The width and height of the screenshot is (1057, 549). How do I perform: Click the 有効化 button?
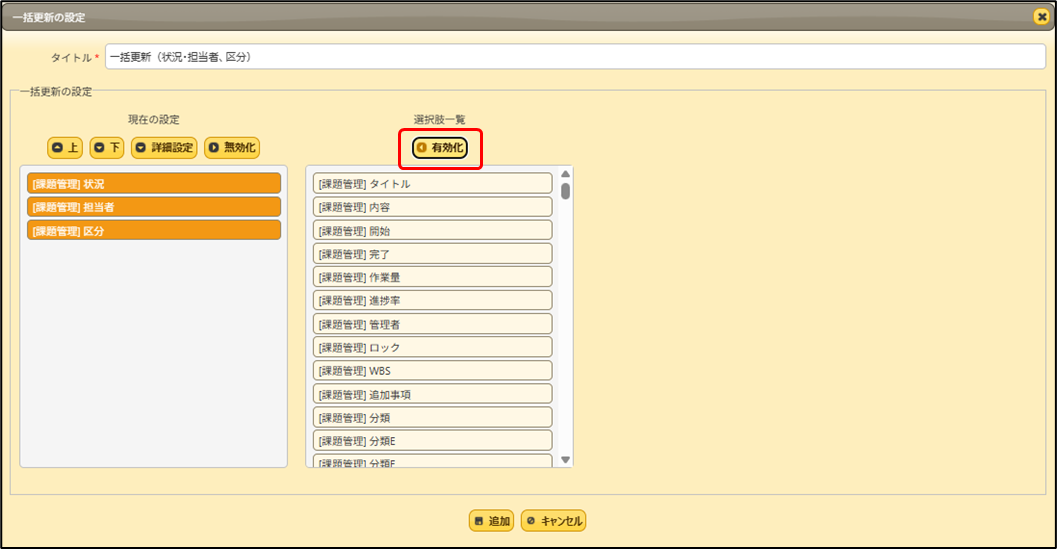[x=440, y=147]
